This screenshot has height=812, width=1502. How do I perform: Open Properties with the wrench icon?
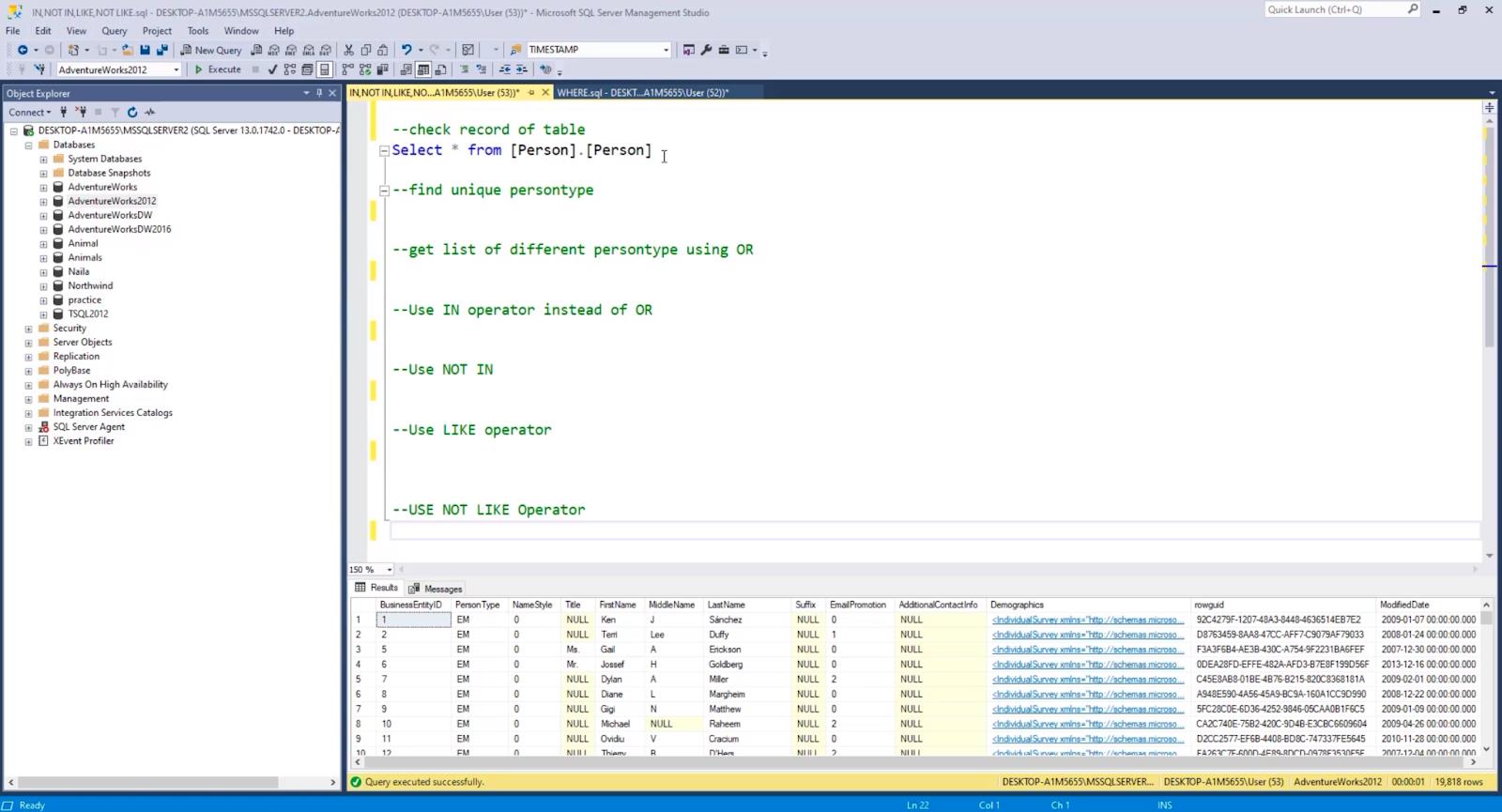[706, 50]
